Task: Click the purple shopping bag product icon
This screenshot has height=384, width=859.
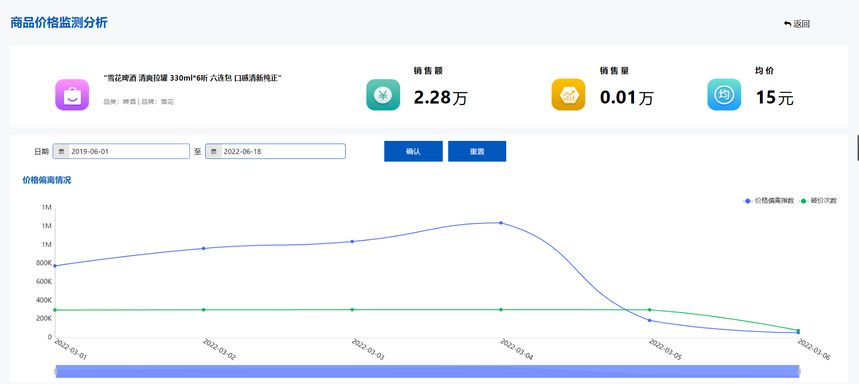Action: [x=72, y=95]
